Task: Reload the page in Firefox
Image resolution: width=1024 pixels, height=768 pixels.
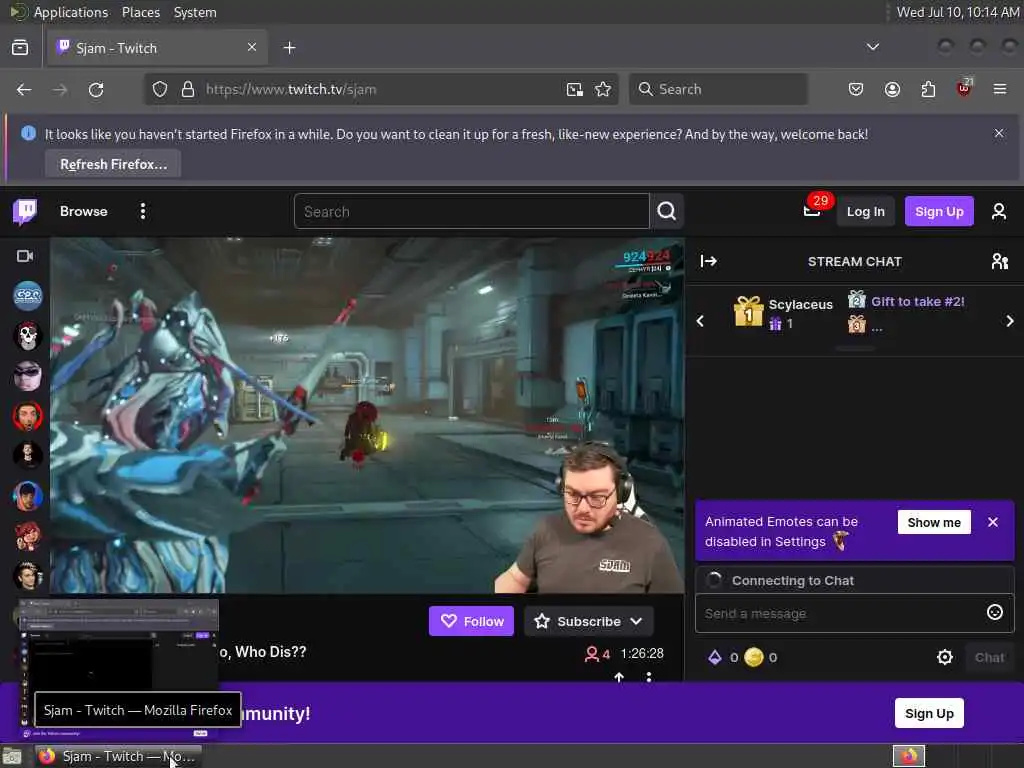Action: point(96,89)
